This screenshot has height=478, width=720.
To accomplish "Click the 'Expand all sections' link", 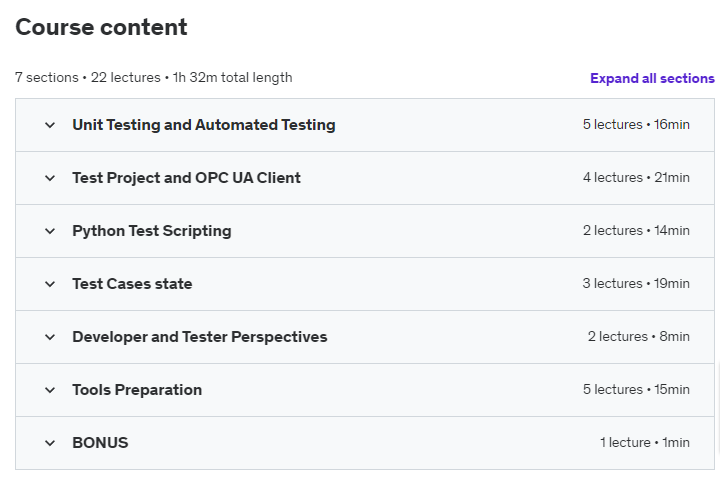I will [652, 78].
